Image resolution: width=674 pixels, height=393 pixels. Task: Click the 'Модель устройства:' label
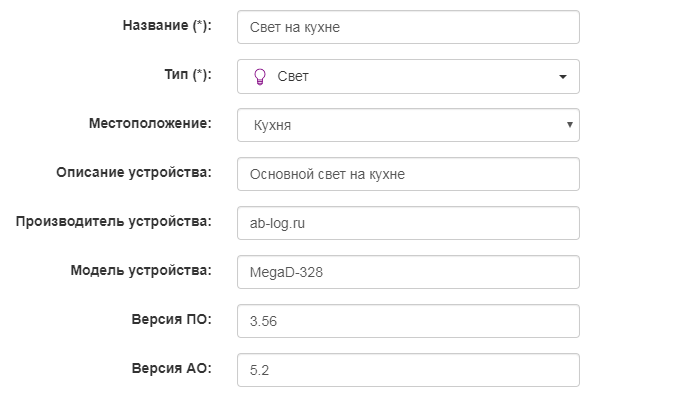141,270
